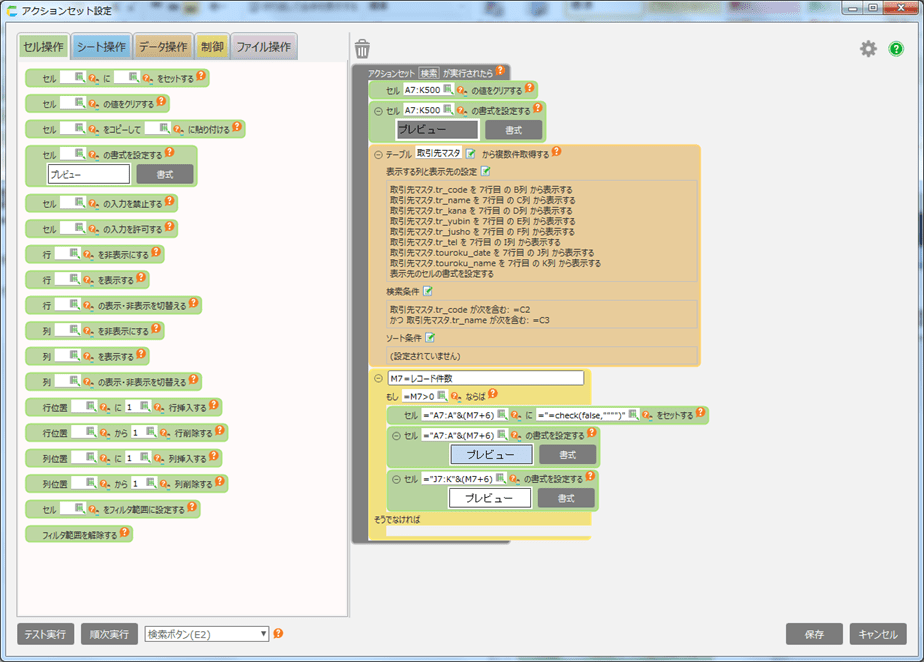Click the テスト実行 button
924x662 pixels.
46,634
